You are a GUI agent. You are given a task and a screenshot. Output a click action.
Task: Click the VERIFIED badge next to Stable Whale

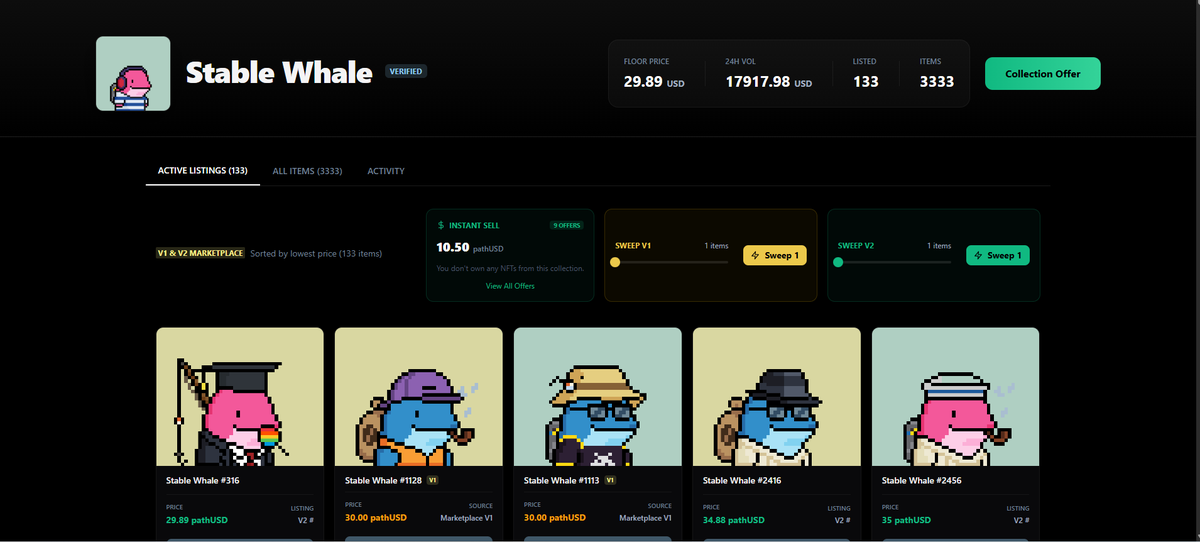407,71
